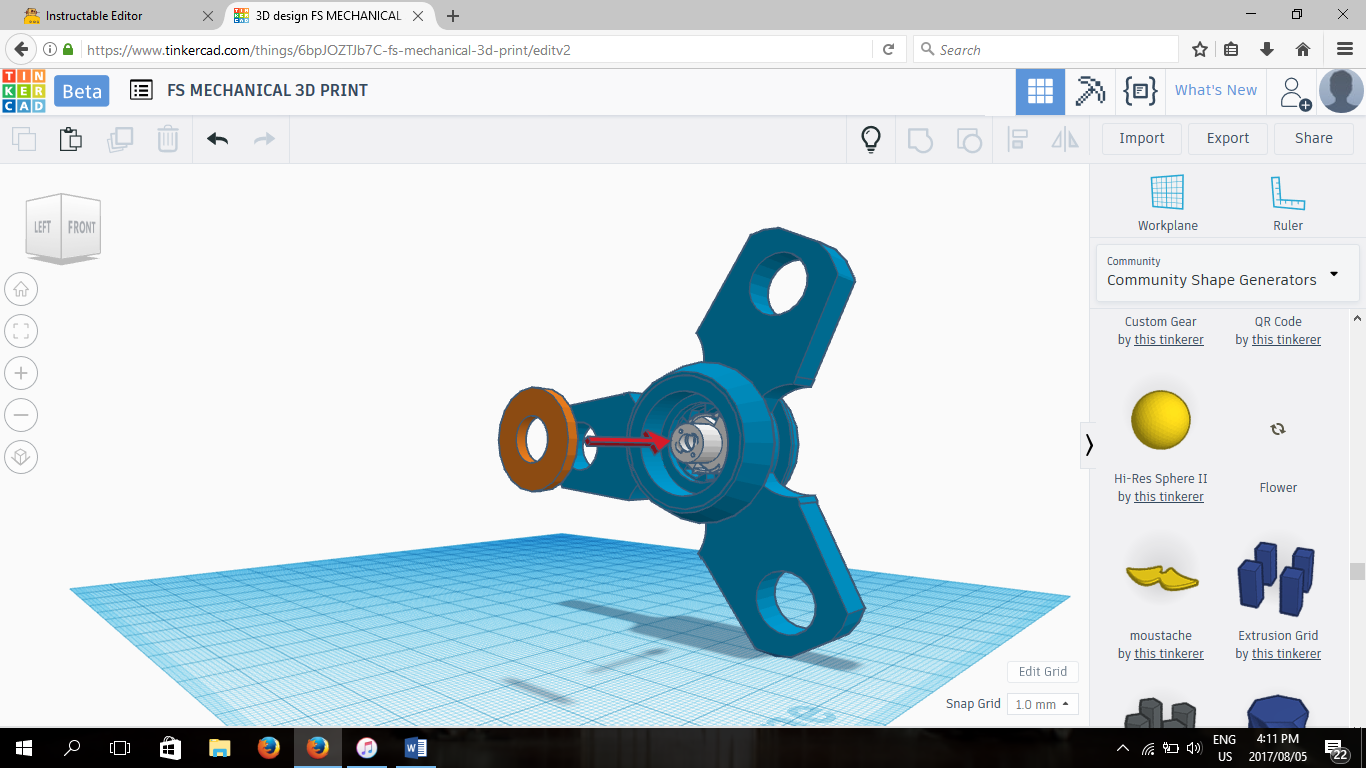1366x768 pixels.
Task: Click the Ungroup shapes icon
Action: click(x=968, y=139)
